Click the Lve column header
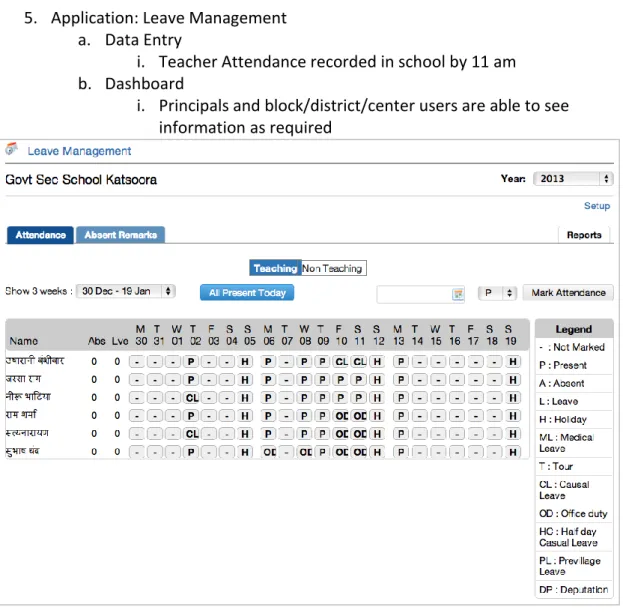 click(x=120, y=341)
